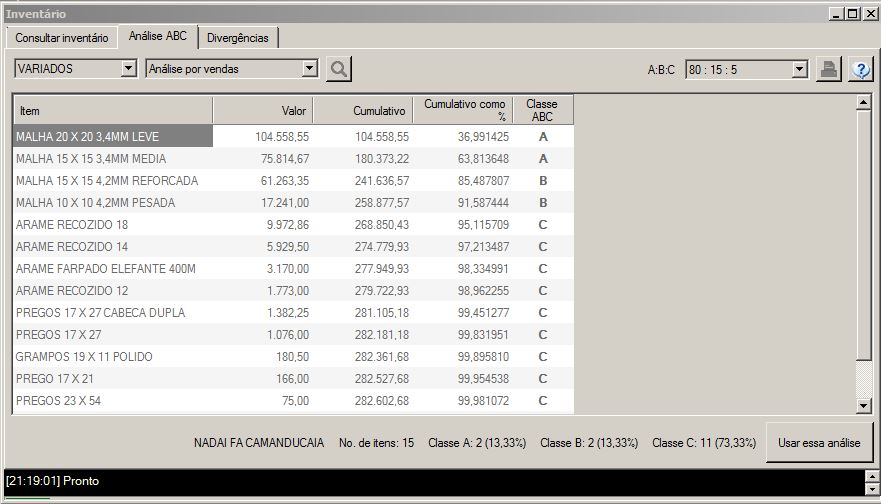Open the A:B:C ratio 80 : 15 : 5 dropdown
881x504 pixels.
tap(799, 69)
